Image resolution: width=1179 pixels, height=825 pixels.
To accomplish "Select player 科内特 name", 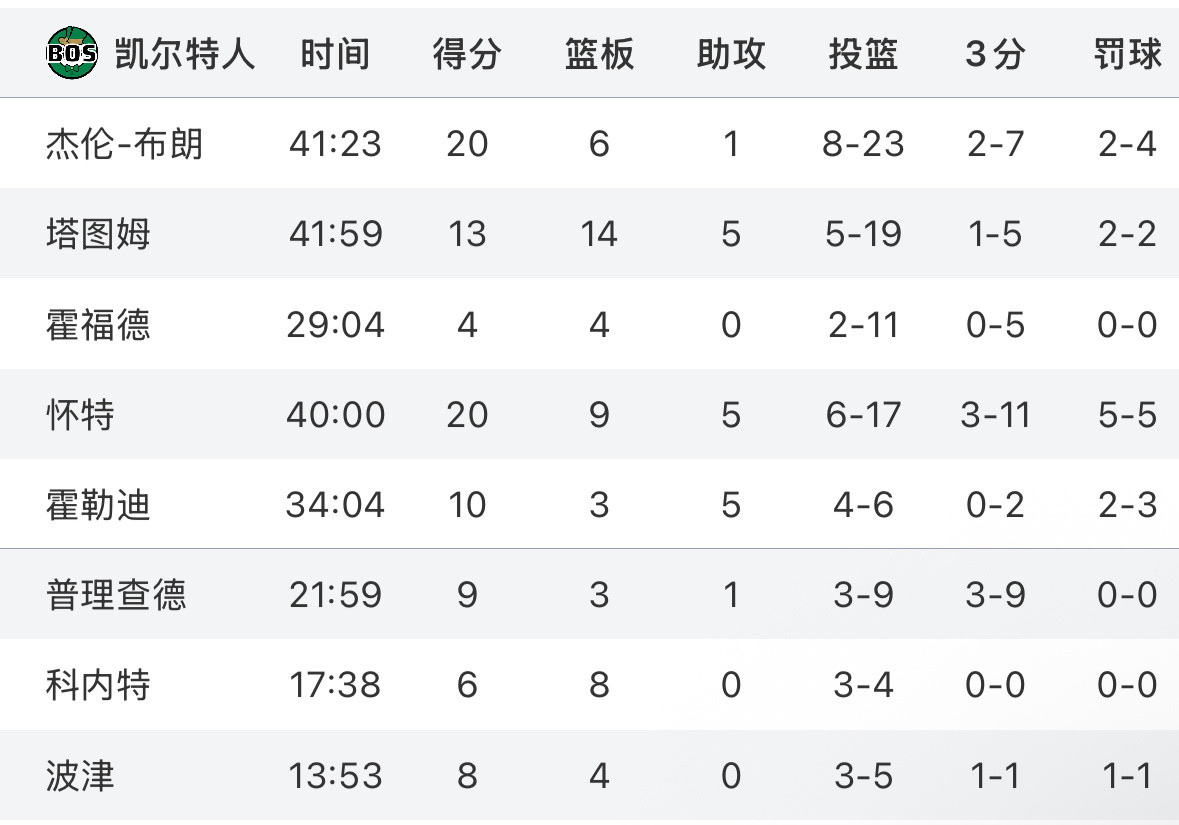I will click(98, 684).
